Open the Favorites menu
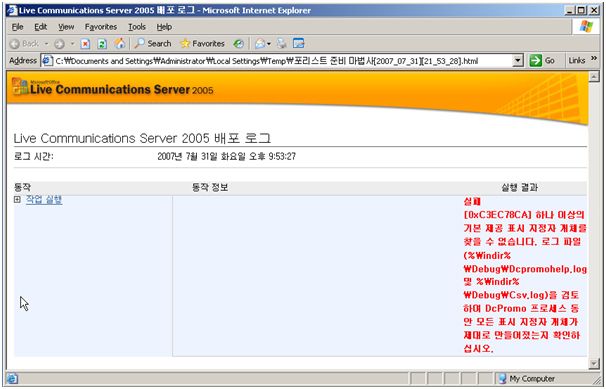 click(100, 27)
